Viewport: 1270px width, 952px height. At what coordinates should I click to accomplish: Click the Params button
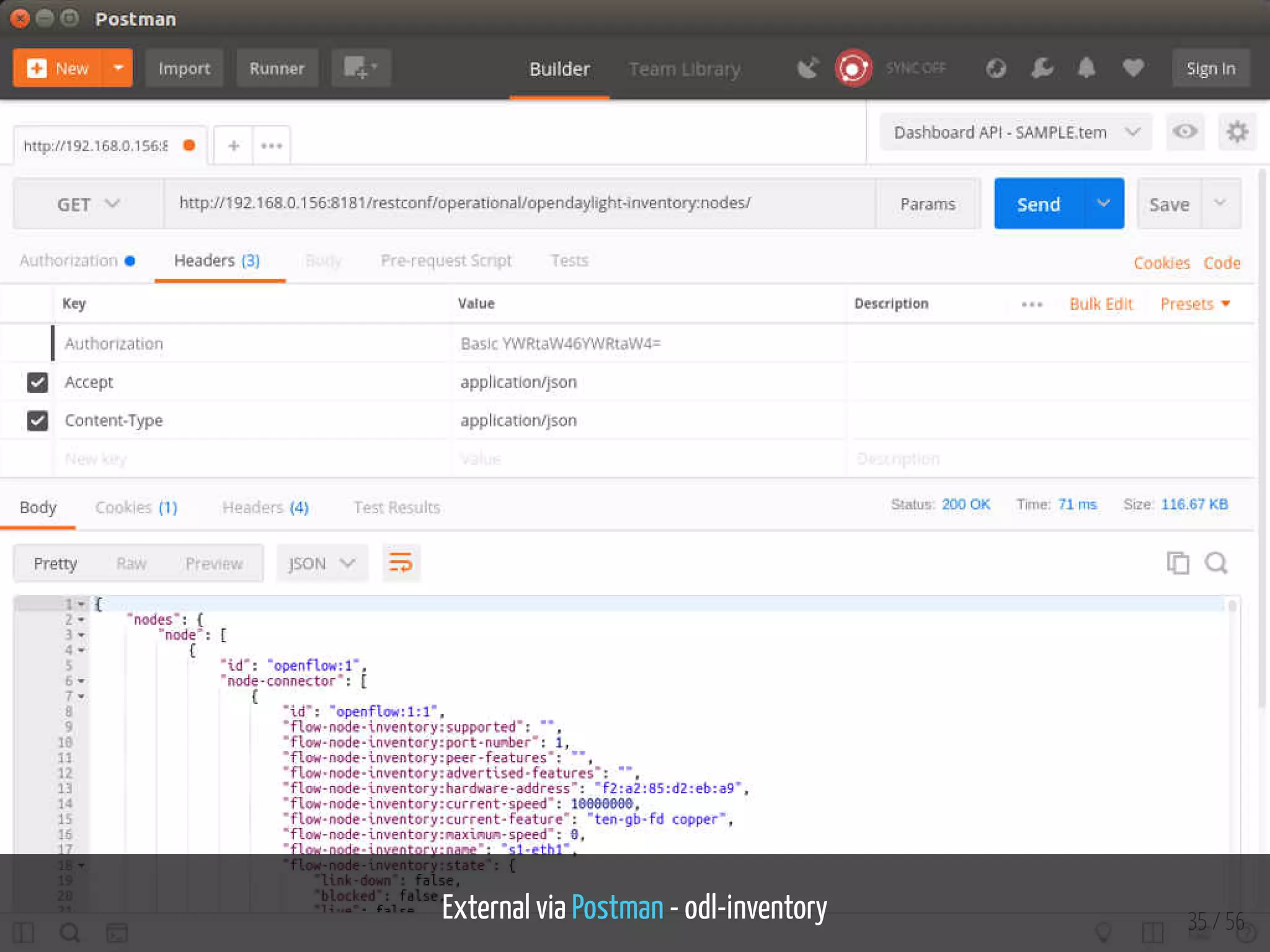[928, 204]
